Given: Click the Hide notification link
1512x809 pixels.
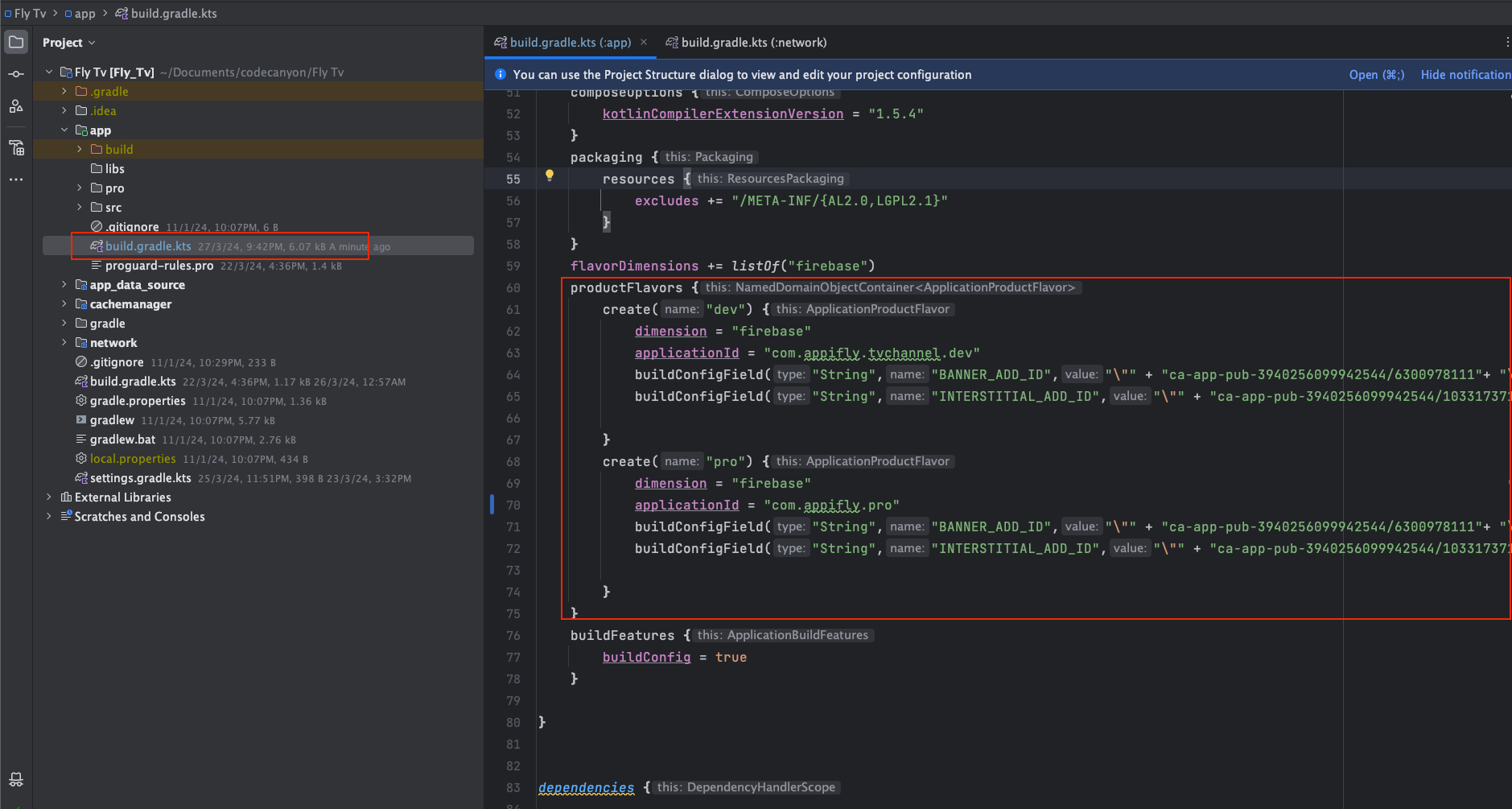Looking at the screenshot, I should click(1465, 75).
